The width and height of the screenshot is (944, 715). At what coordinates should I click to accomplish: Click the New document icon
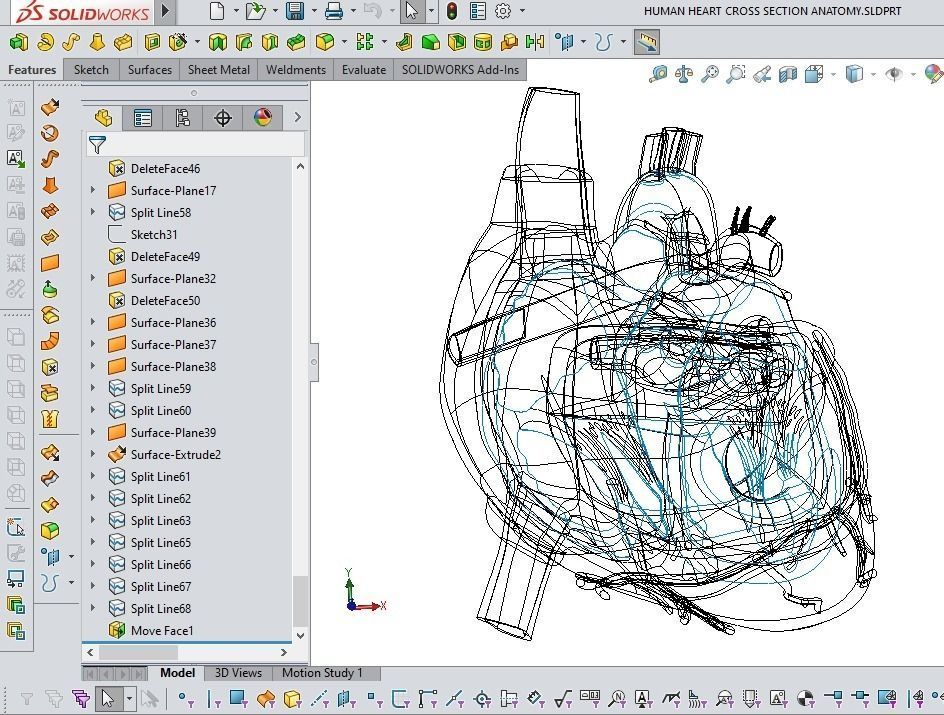(x=217, y=11)
